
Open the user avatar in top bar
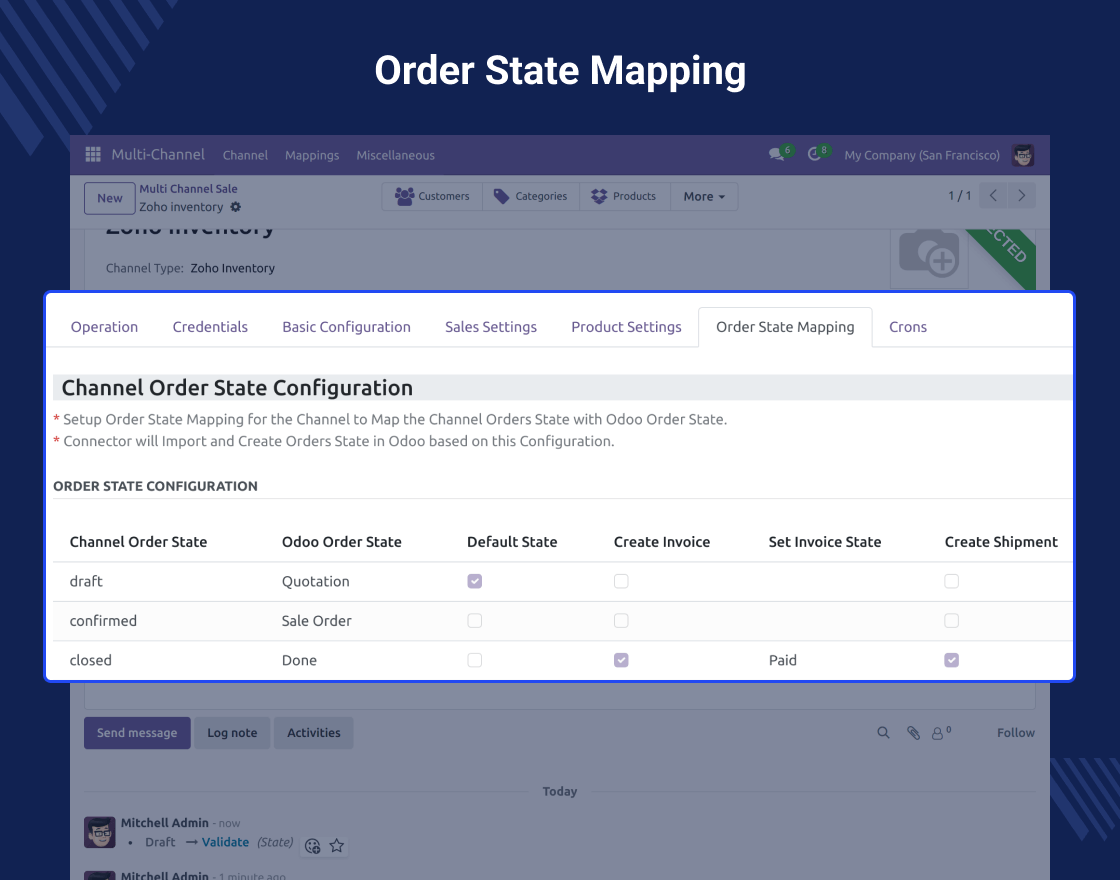[1023, 155]
